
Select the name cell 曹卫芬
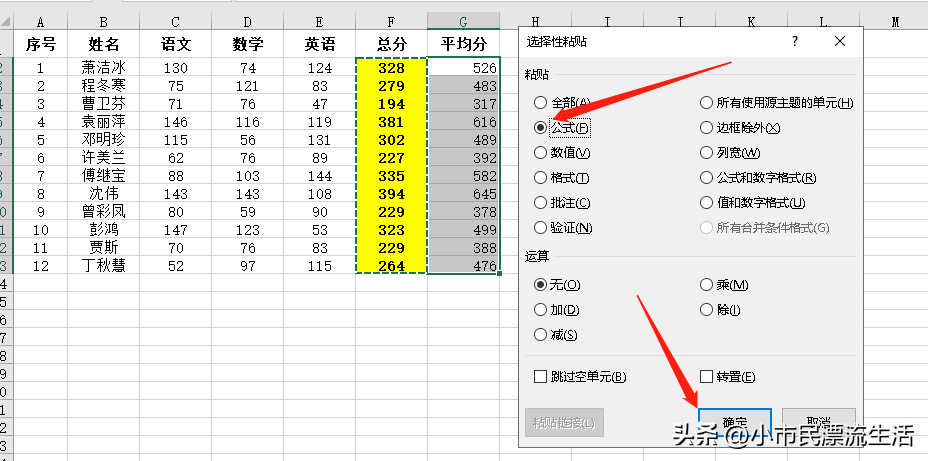click(104, 104)
